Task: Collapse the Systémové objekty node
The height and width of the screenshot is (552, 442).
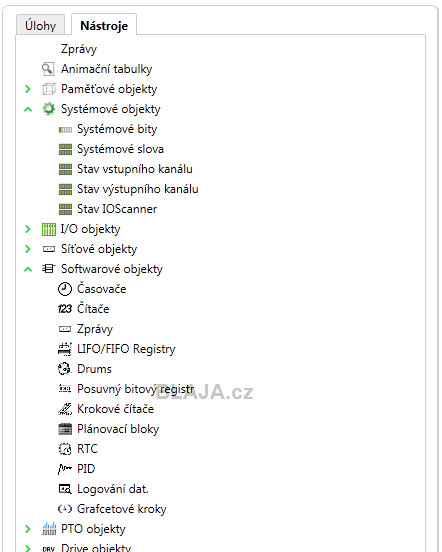Action: coord(28,109)
